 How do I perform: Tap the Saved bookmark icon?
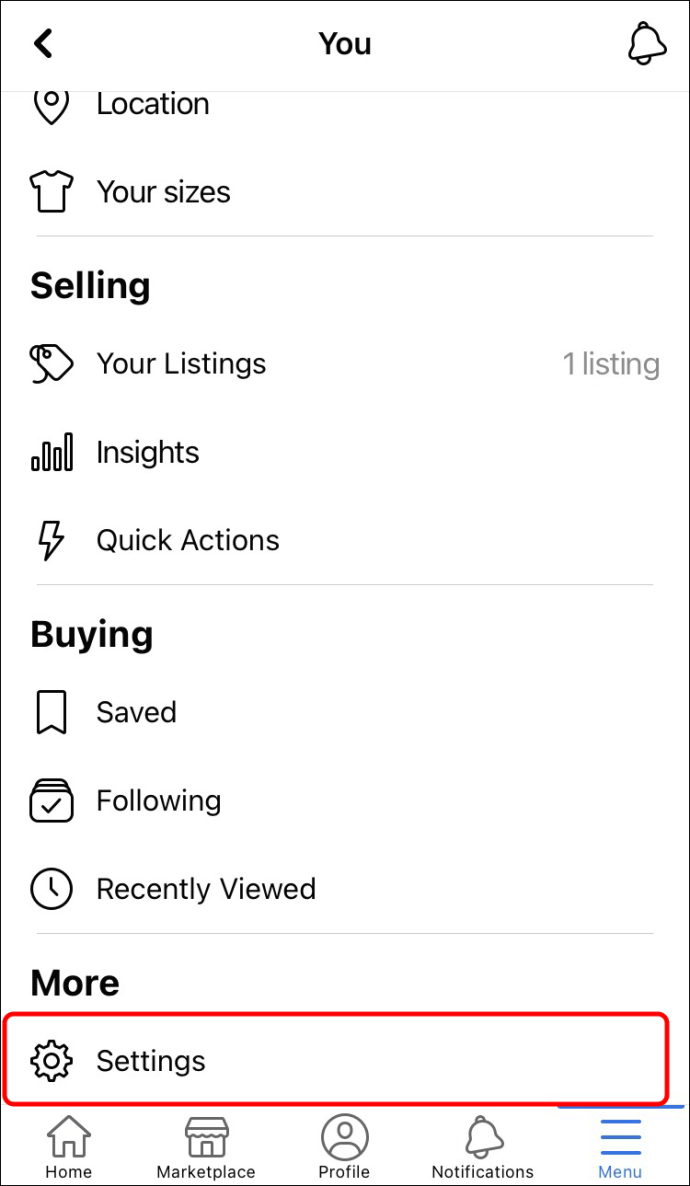51,712
